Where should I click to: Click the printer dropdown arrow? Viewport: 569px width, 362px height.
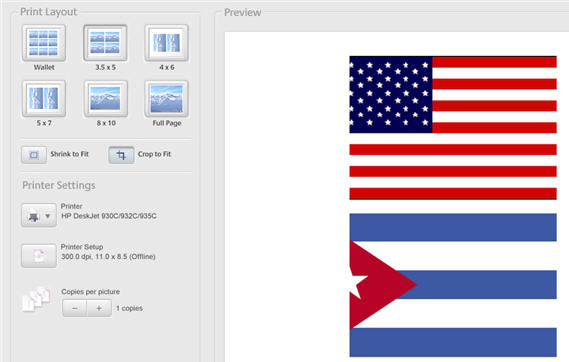click(x=48, y=216)
